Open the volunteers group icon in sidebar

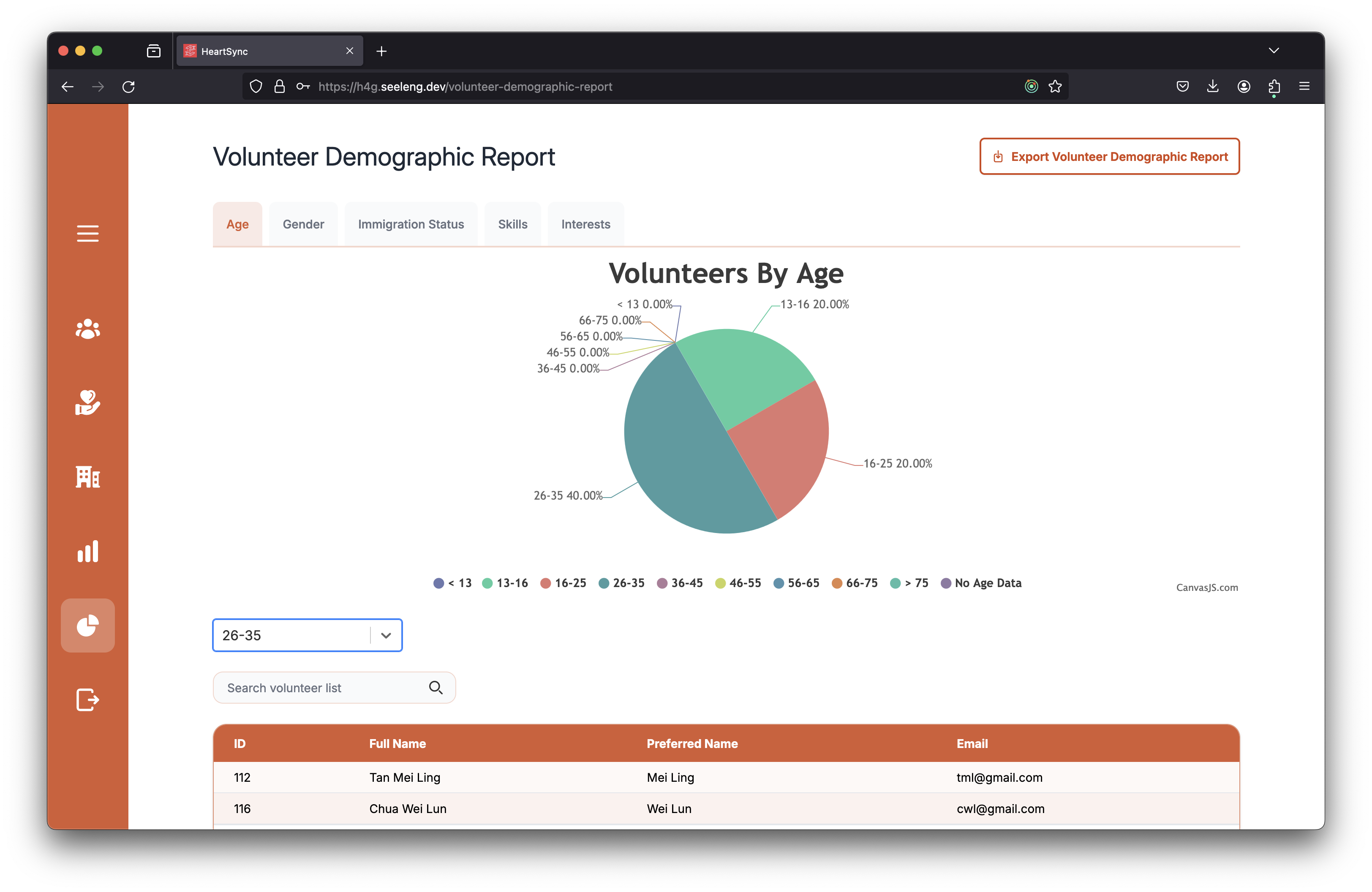click(87, 329)
